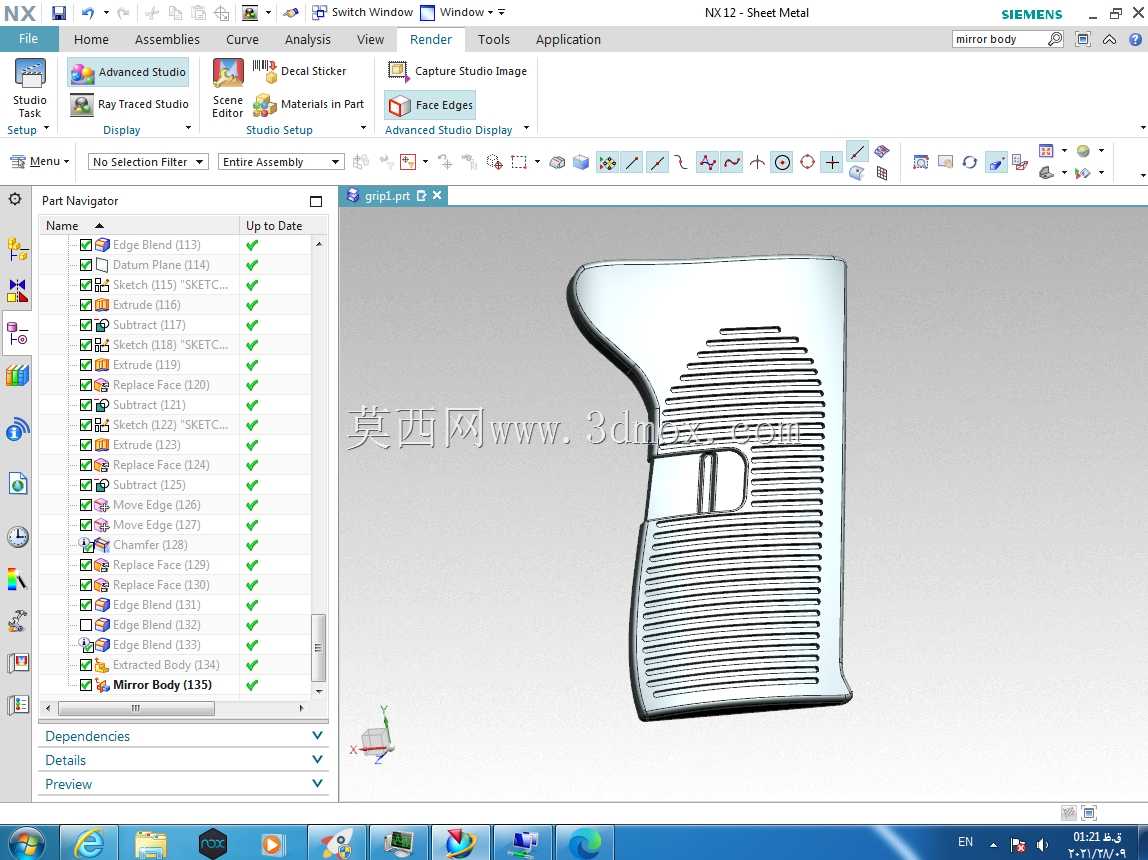The image size is (1148, 860).
Task: Click Switch Window button
Action: pyautogui.click(x=362, y=12)
